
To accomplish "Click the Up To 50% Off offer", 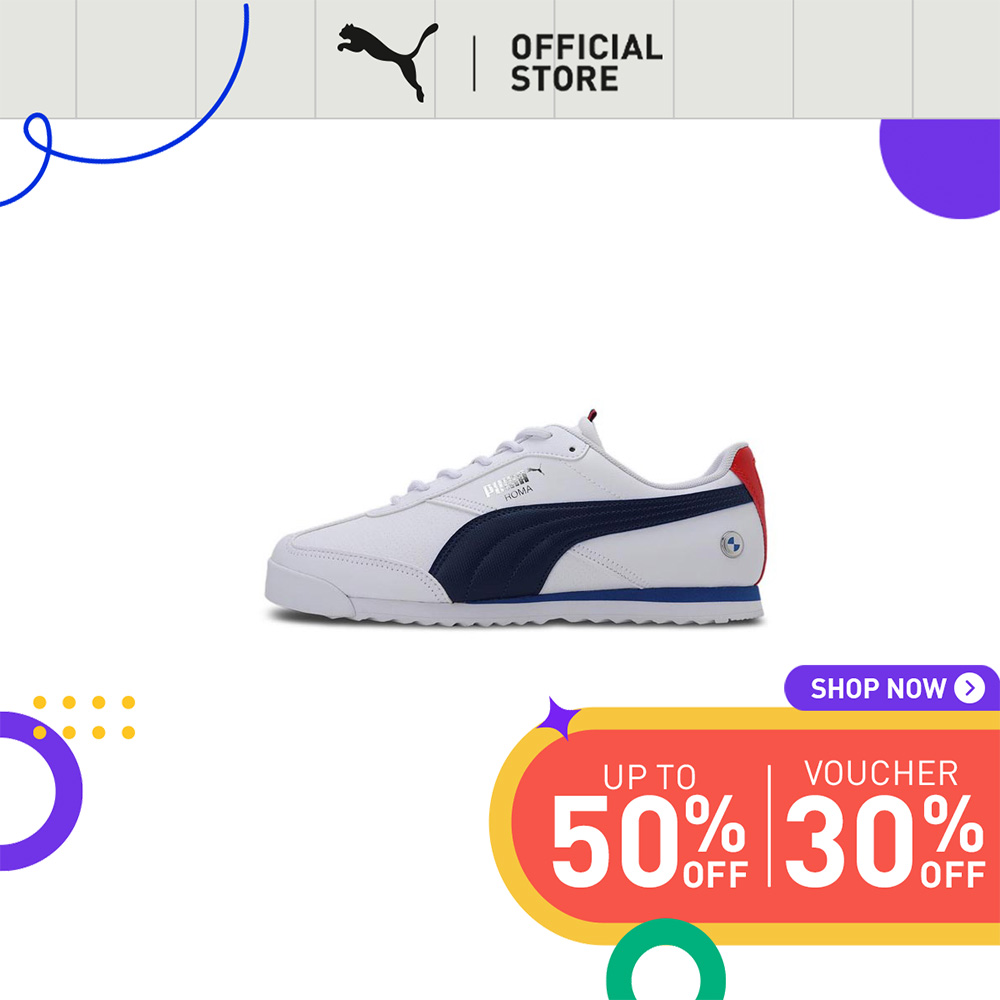I will tap(649, 825).
